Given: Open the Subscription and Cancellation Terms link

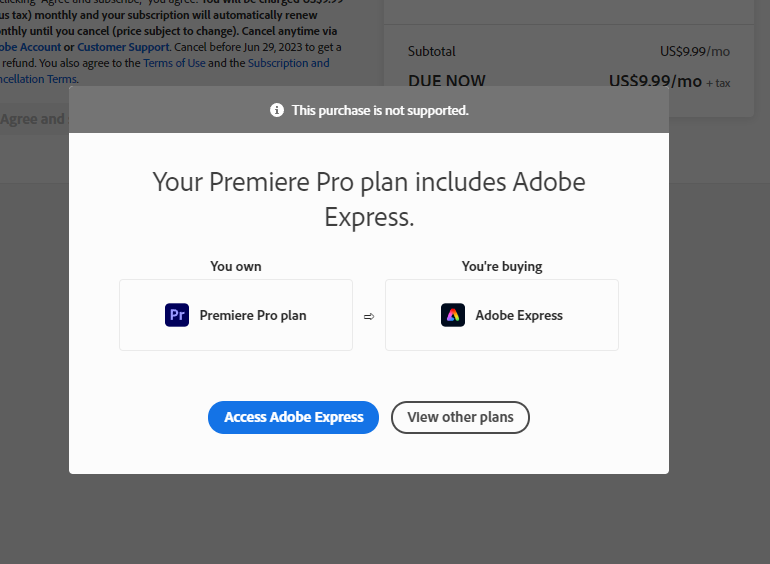Looking at the screenshot, I should 288,63.
